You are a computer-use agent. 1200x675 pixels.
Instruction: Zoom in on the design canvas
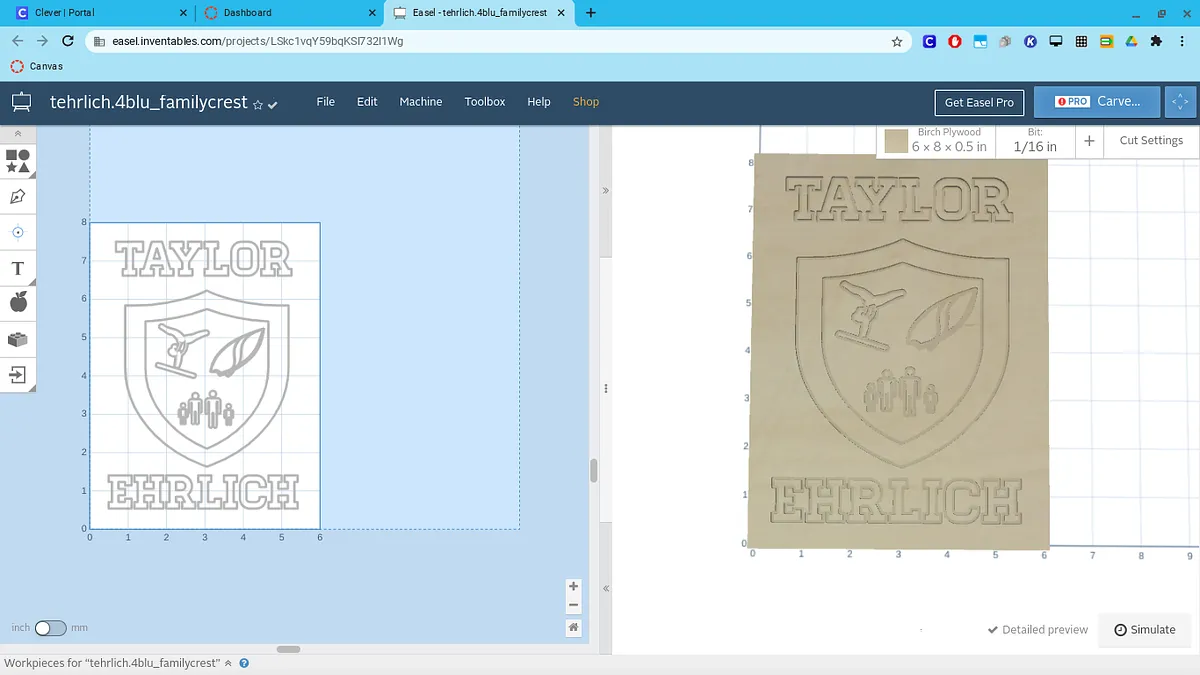point(573,587)
